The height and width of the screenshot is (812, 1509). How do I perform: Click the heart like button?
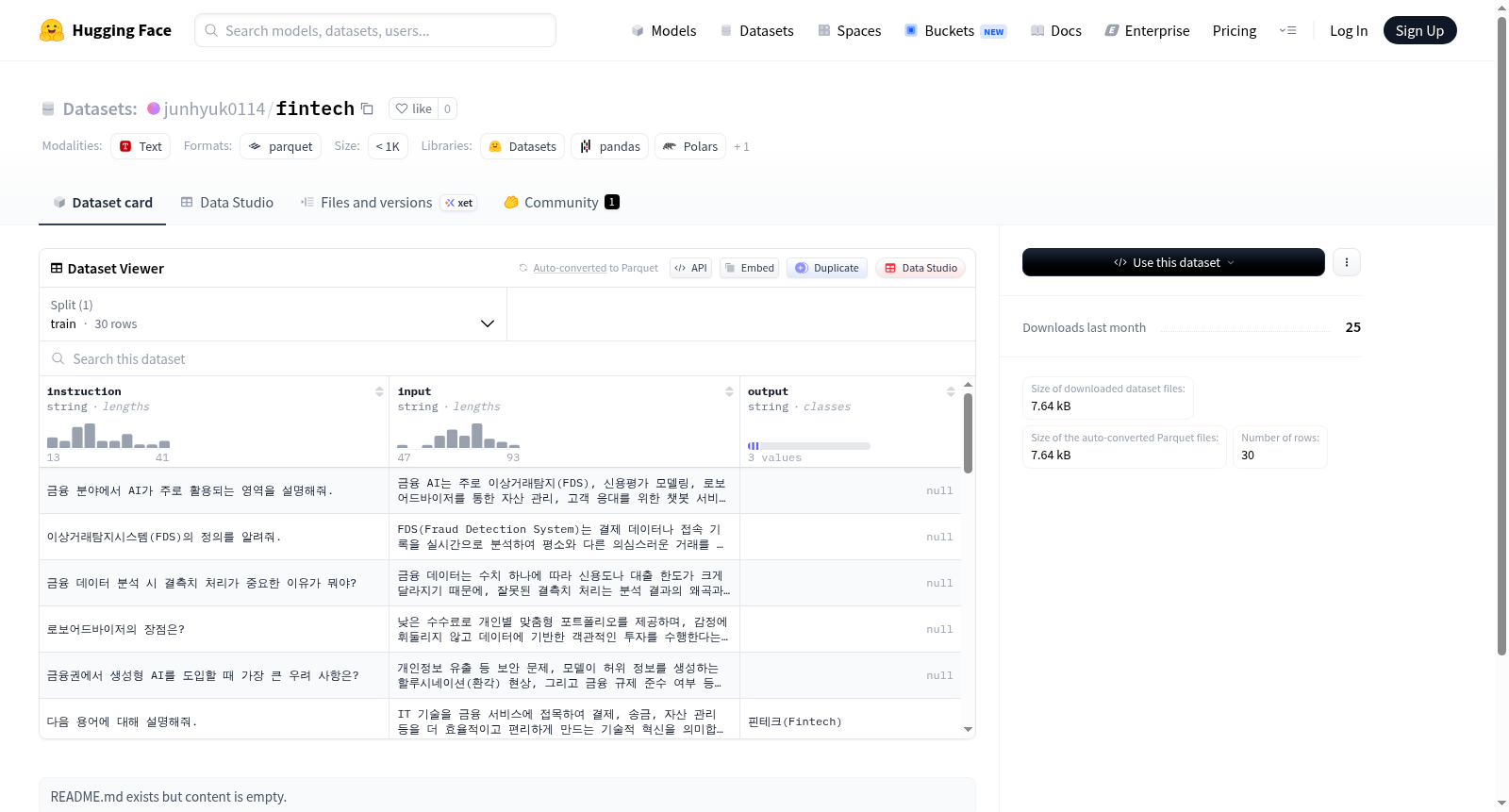pyautogui.click(x=413, y=108)
